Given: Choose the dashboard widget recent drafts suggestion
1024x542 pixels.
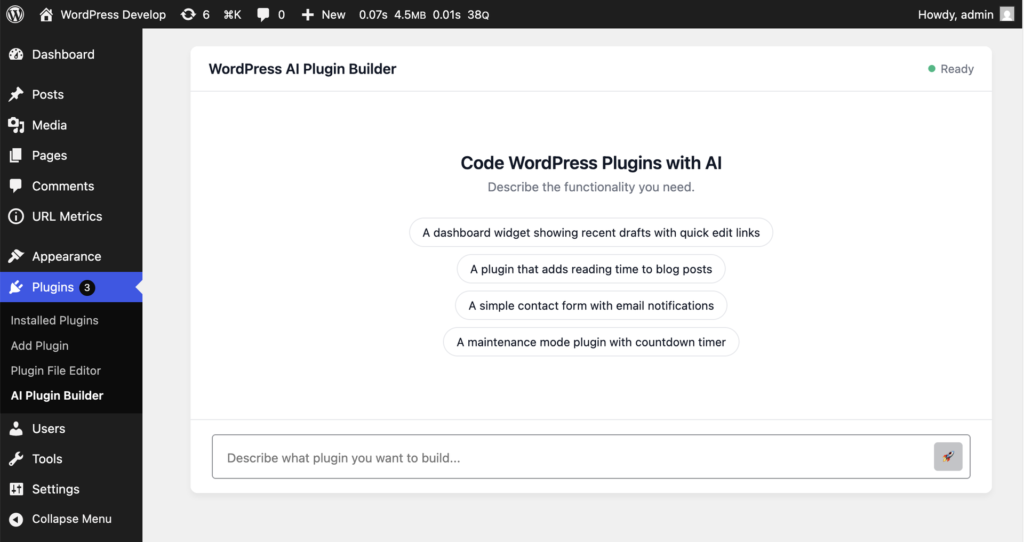Looking at the screenshot, I should pos(591,233).
